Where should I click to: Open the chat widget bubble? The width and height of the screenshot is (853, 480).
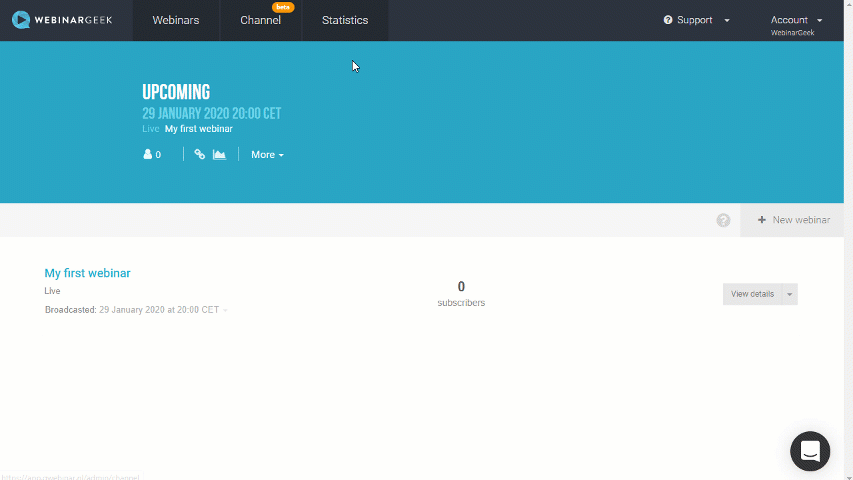click(810, 451)
